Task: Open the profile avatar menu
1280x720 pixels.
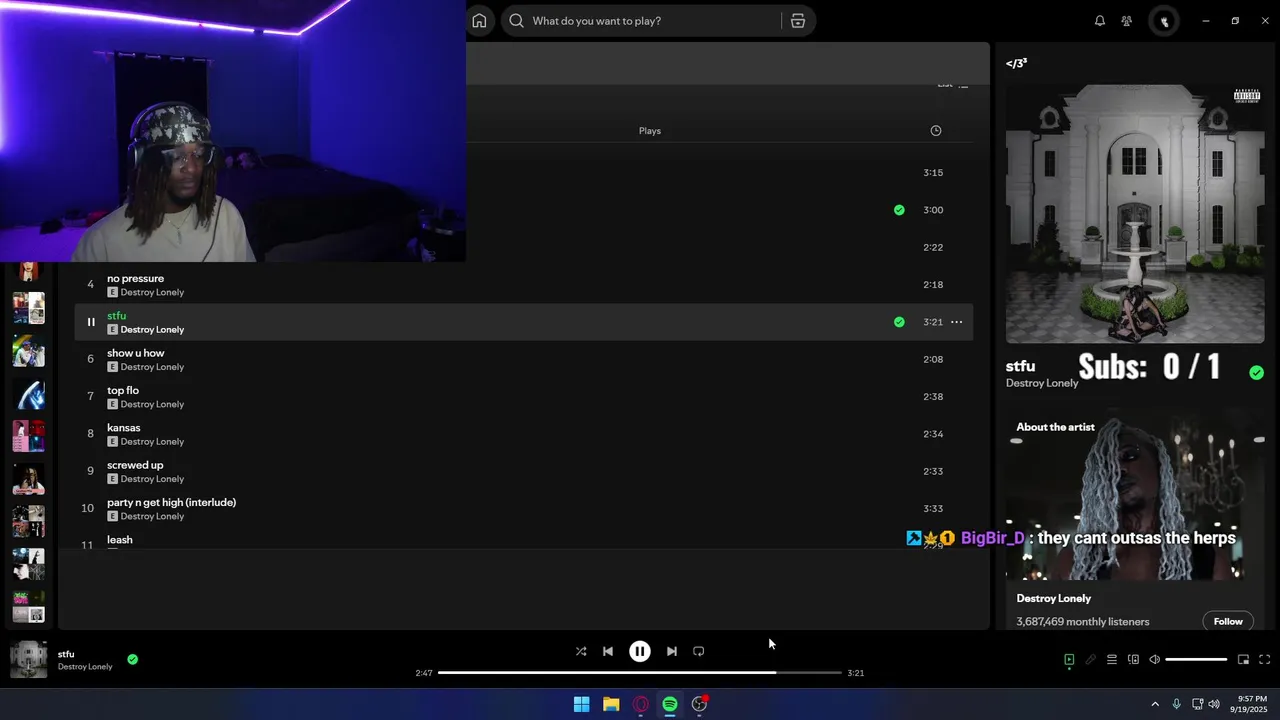Action: [x=1164, y=21]
